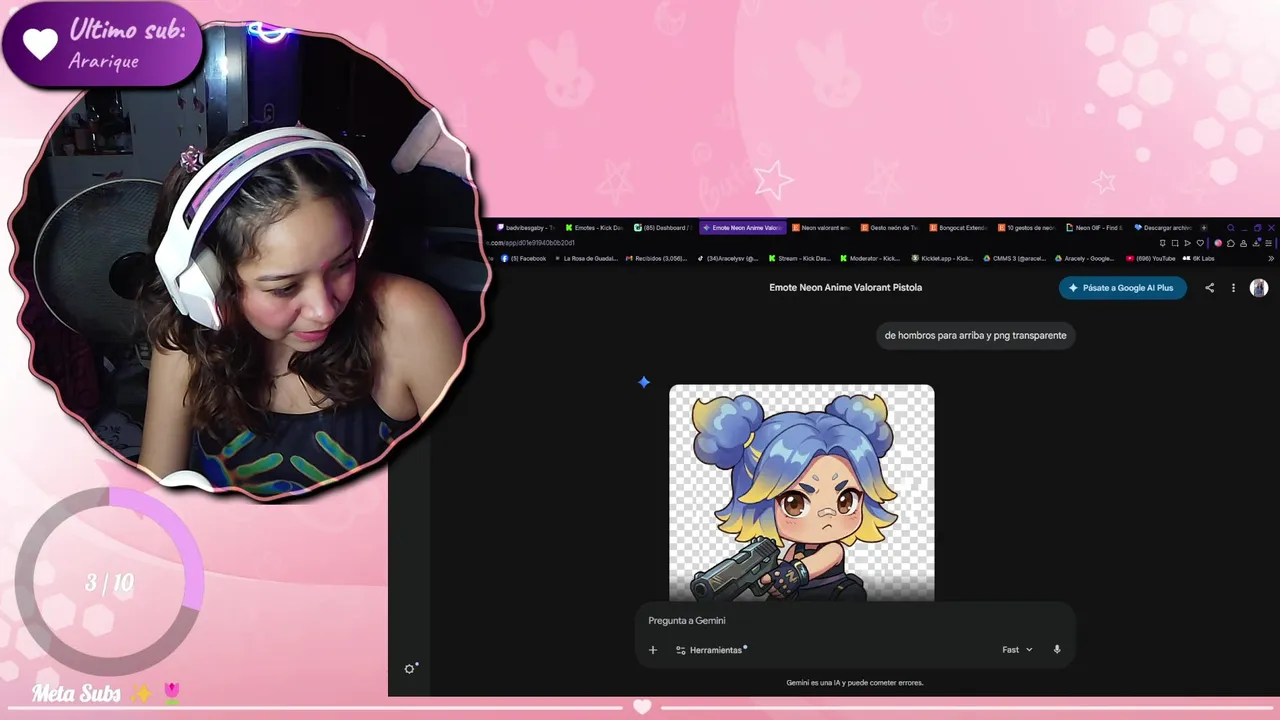
Task: Switch to the badvibesgaby browser tab
Action: click(x=526, y=228)
